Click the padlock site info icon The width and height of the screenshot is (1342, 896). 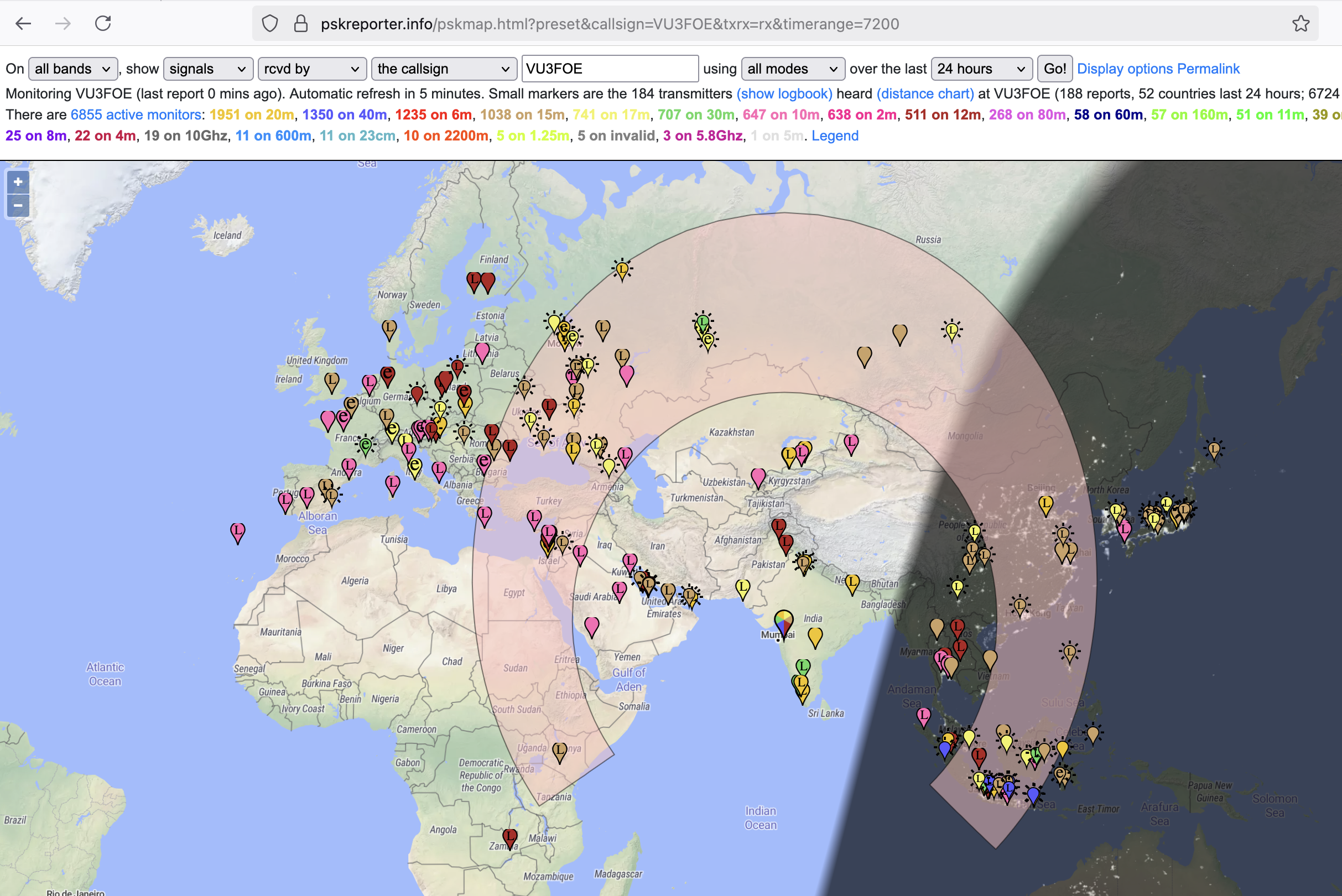point(300,23)
